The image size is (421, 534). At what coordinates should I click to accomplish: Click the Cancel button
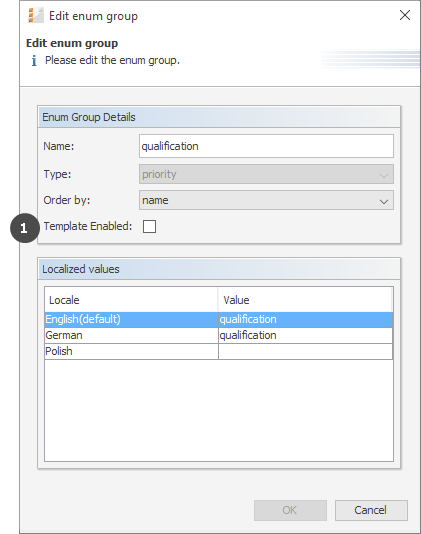[371, 510]
